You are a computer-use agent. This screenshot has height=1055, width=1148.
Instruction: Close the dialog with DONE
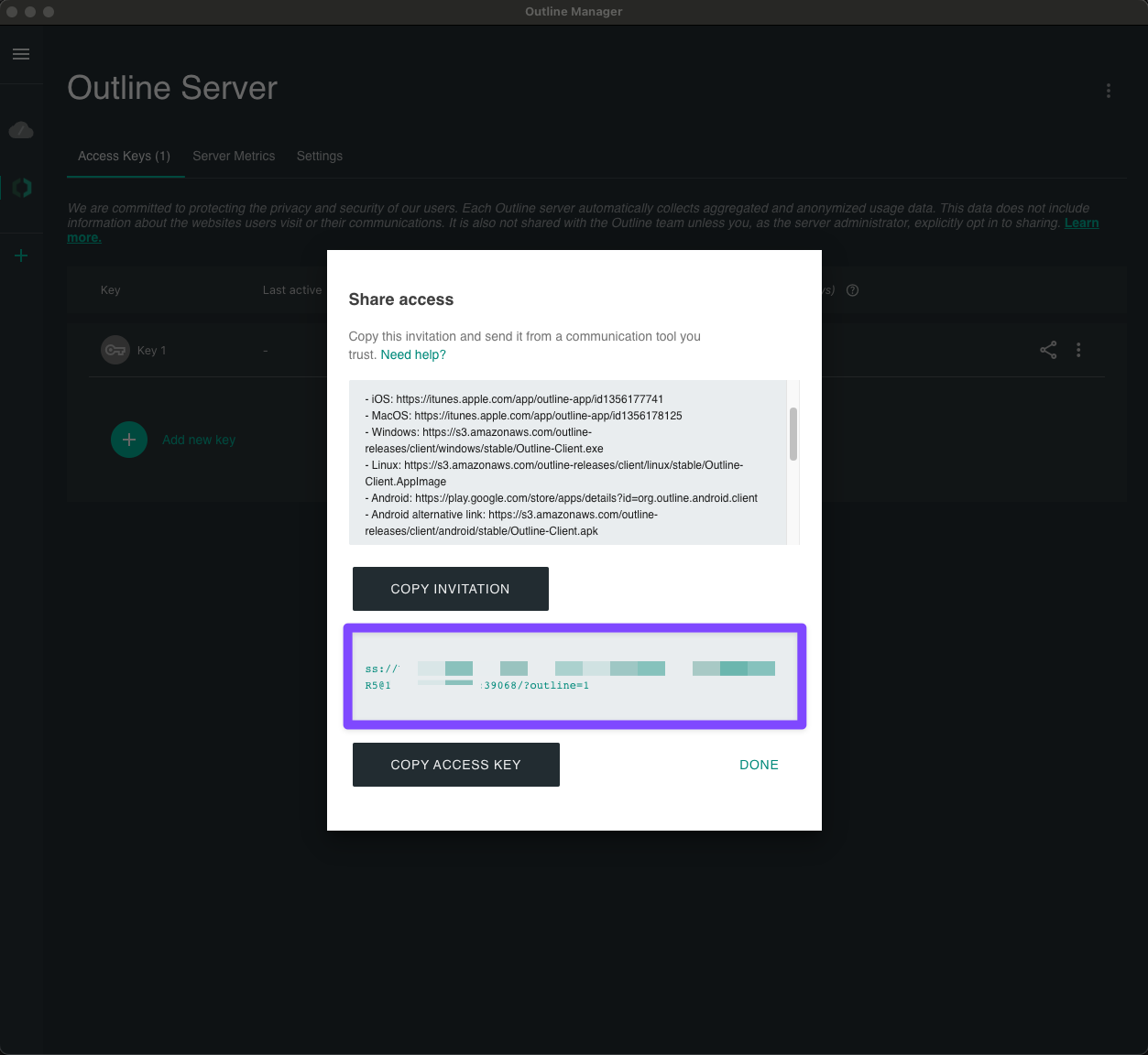coord(759,765)
